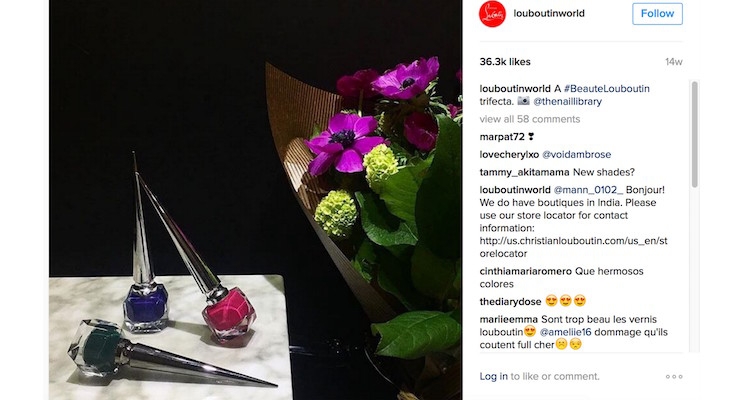The image size is (740, 400).
Task: Click the nail polish post photo
Action: [x=255, y=200]
